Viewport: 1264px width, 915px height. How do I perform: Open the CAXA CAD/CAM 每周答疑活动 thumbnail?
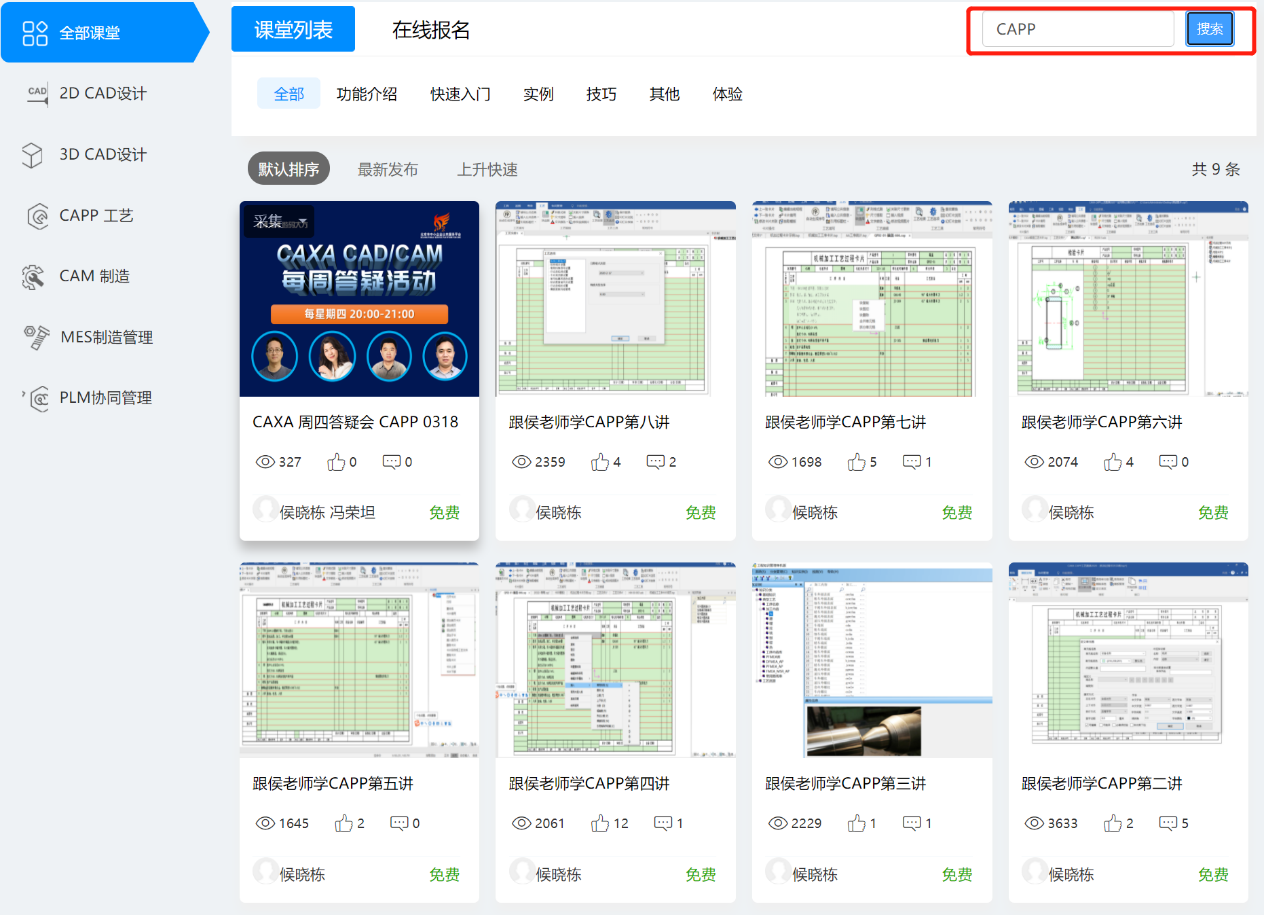click(x=359, y=299)
